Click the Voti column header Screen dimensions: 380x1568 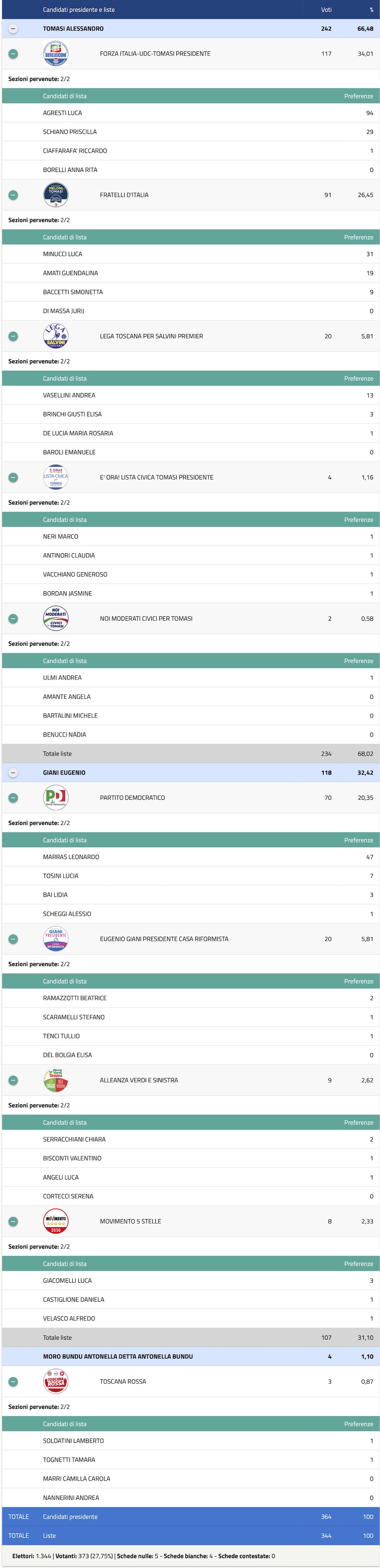click(326, 10)
